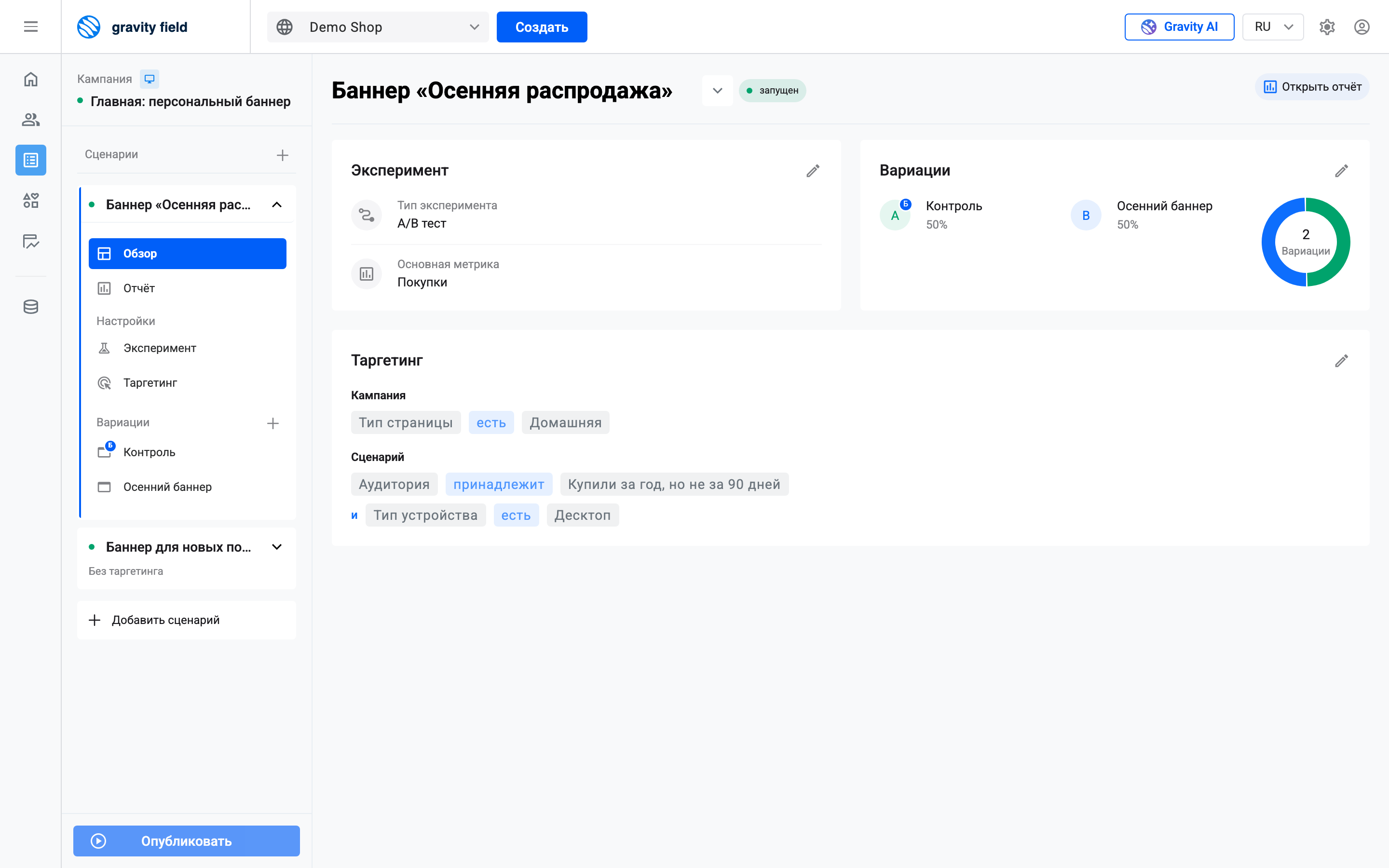Screen dimensions: 1389x868
Task: Click the Аудитория targeting chip
Action: click(x=395, y=485)
